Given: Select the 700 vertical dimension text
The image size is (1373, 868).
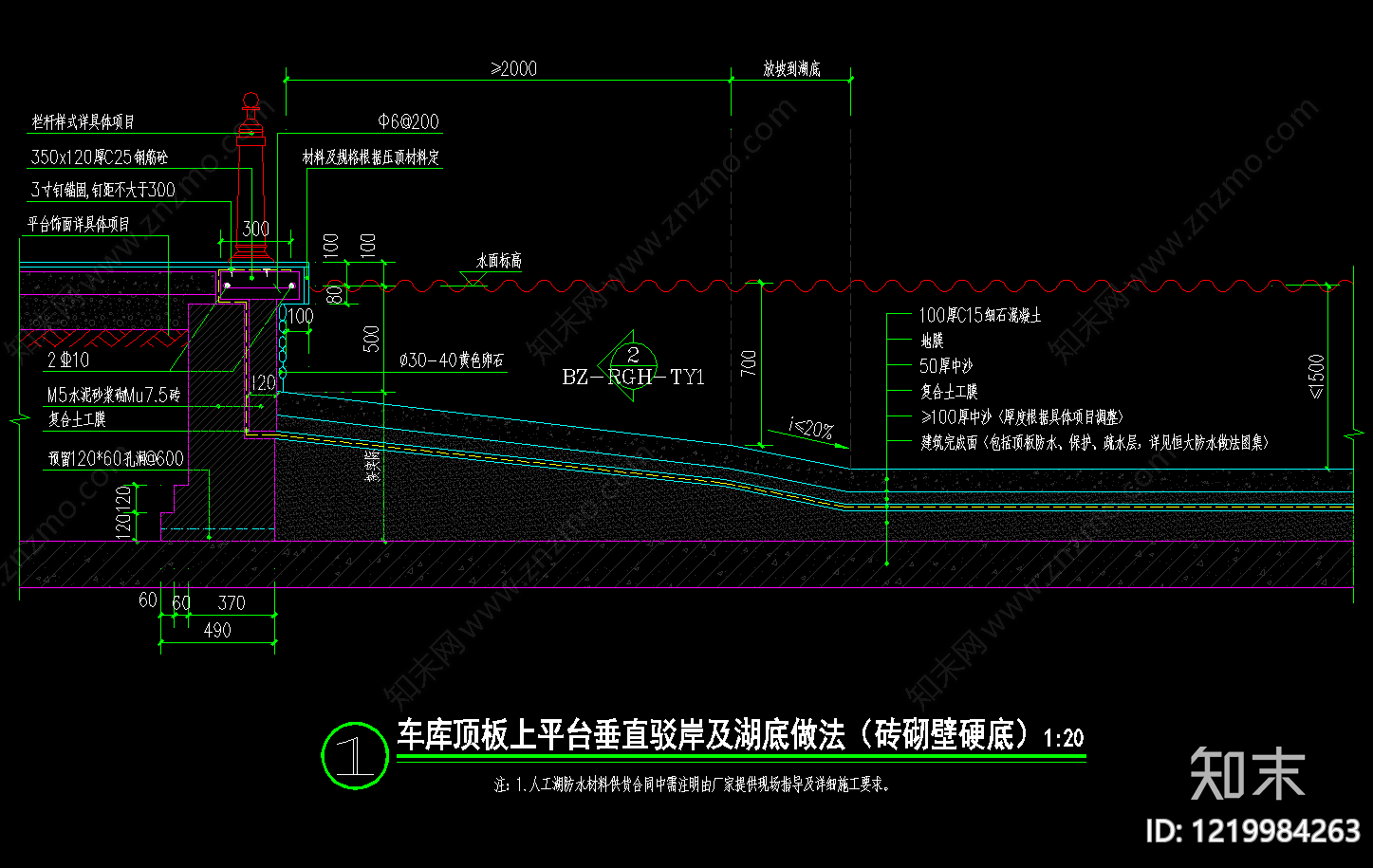Looking at the screenshot, I should coord(749,363).
